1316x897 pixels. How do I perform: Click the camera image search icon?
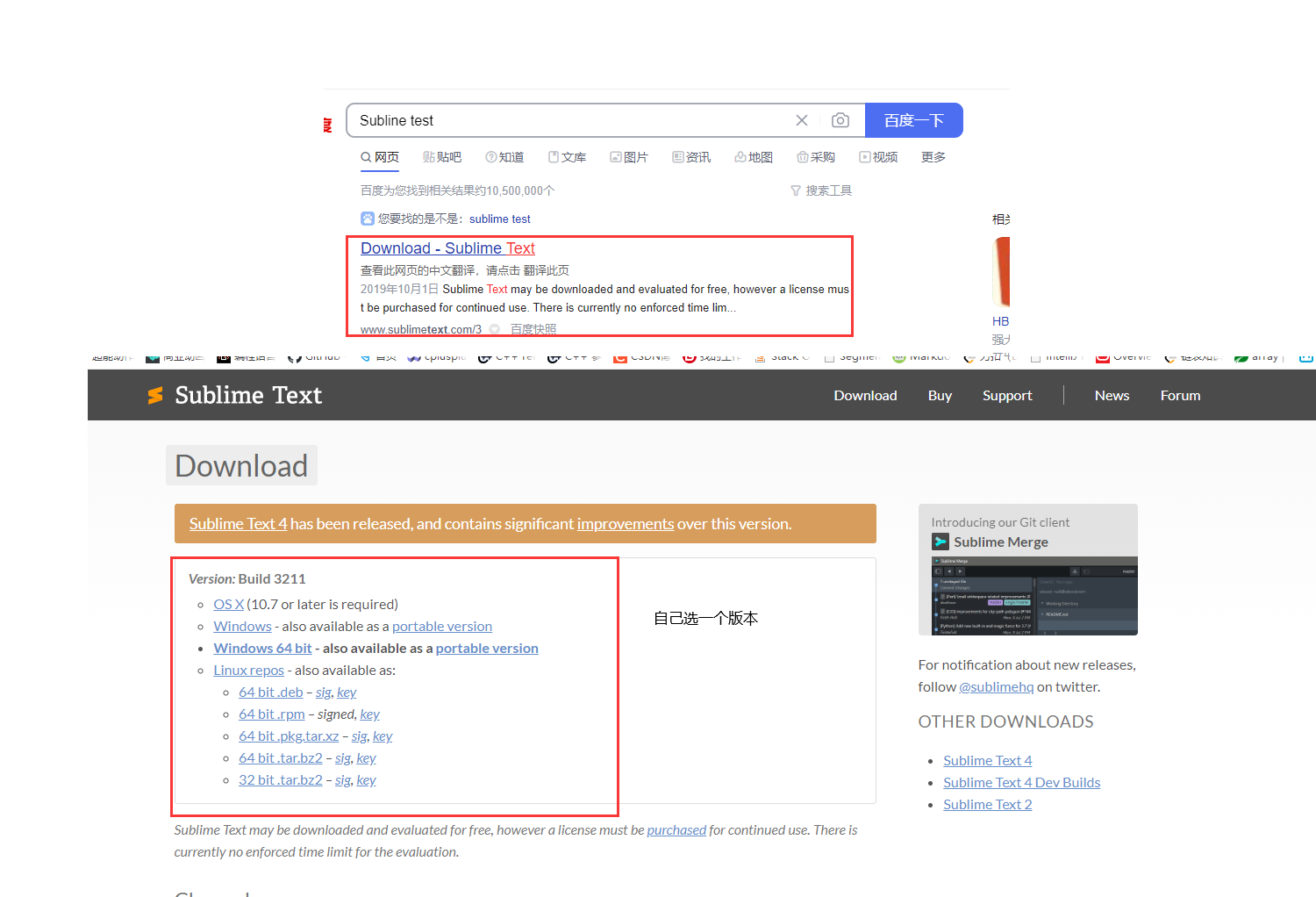840,120
